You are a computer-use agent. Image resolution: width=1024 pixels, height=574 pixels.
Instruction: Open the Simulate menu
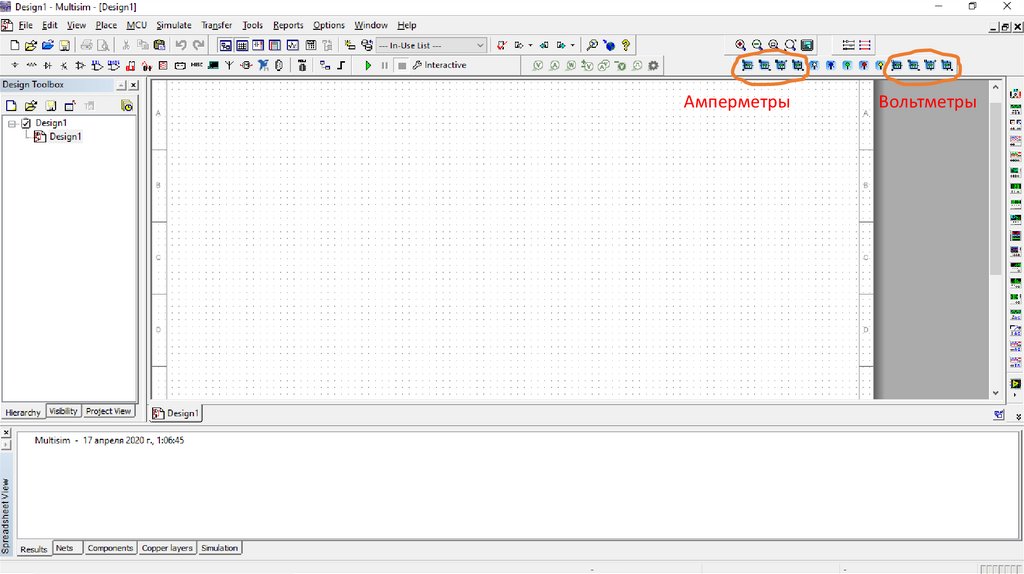point(173,25)
